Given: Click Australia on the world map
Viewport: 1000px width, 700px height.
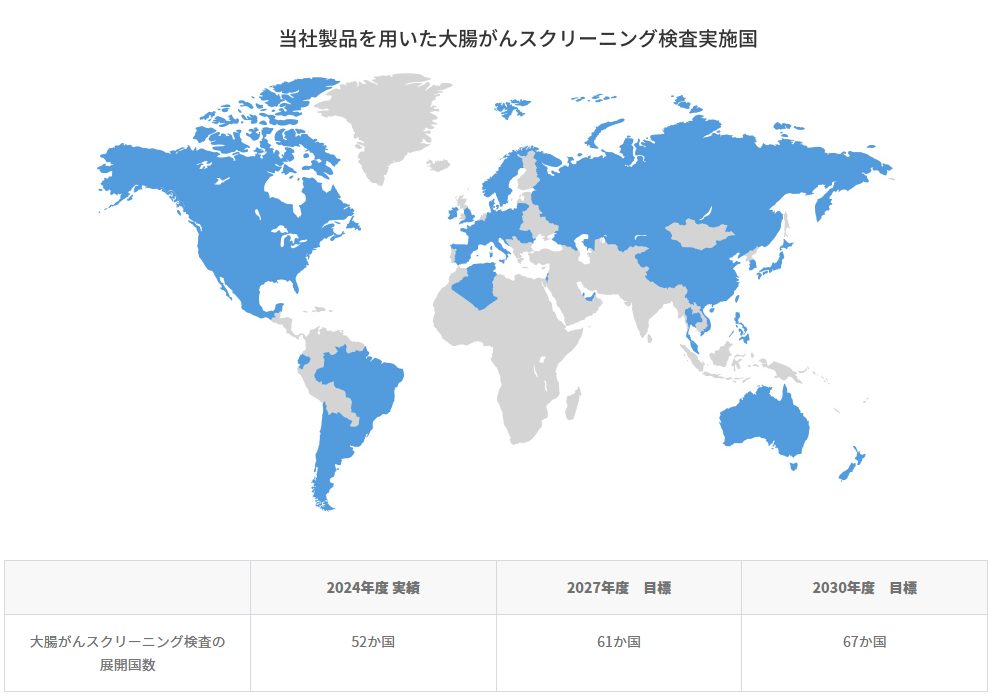Looking at the screenshot, I should pos(764,422).
